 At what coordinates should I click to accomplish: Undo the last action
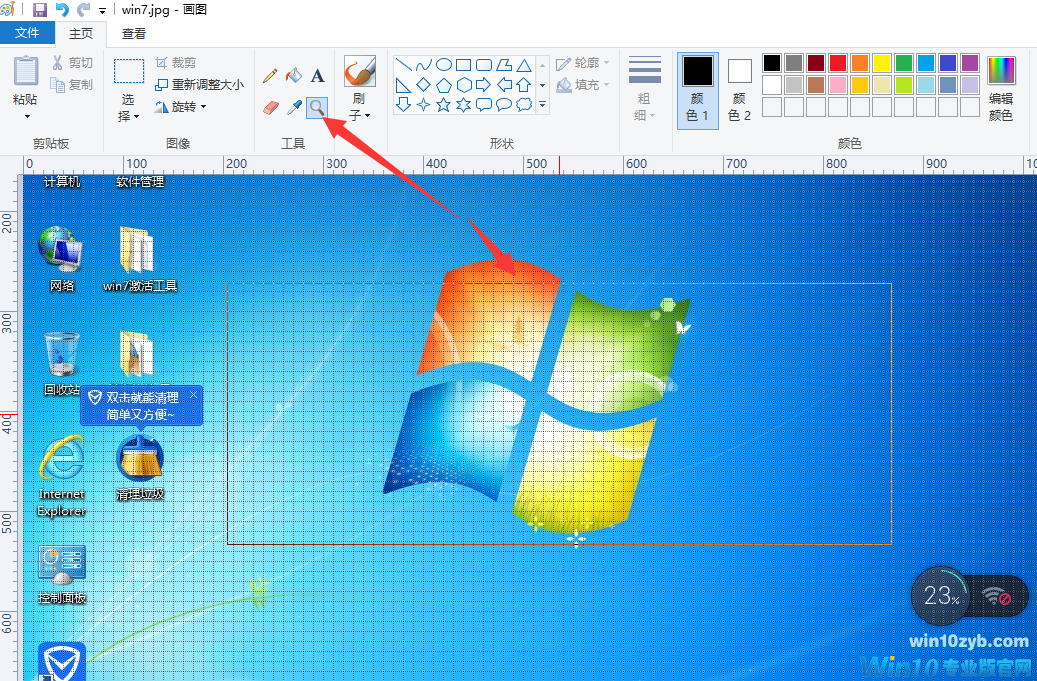(x=62, y=10)
